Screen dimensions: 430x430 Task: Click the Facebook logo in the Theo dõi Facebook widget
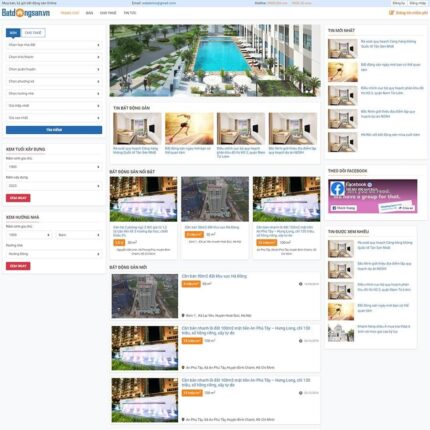337,189
